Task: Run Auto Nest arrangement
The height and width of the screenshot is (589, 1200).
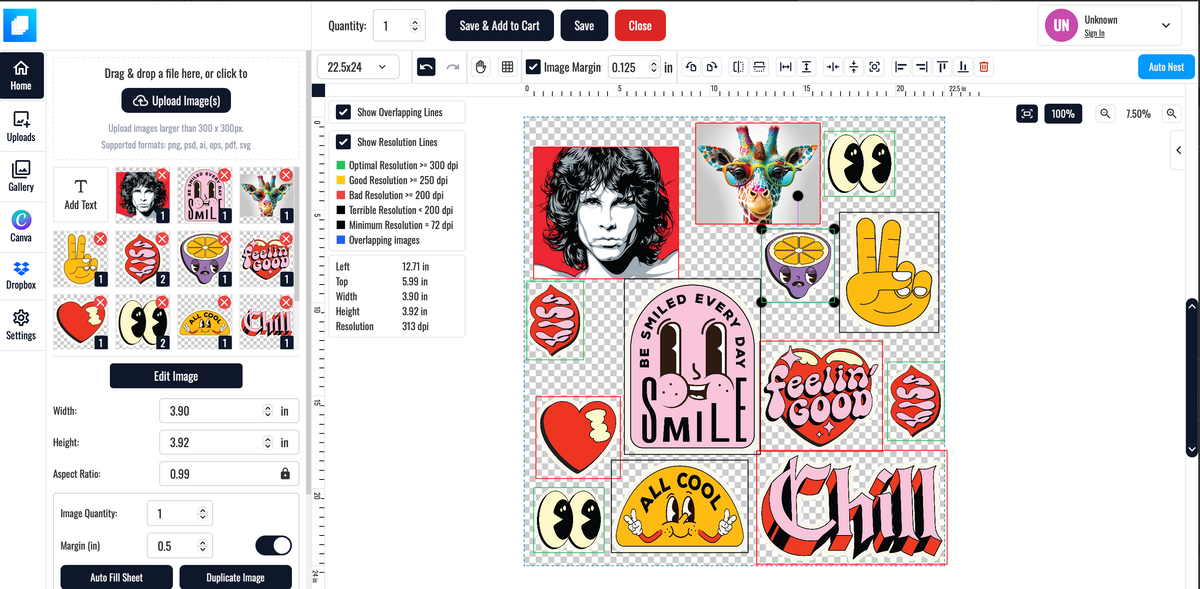Action: (x=1166, y=67)
